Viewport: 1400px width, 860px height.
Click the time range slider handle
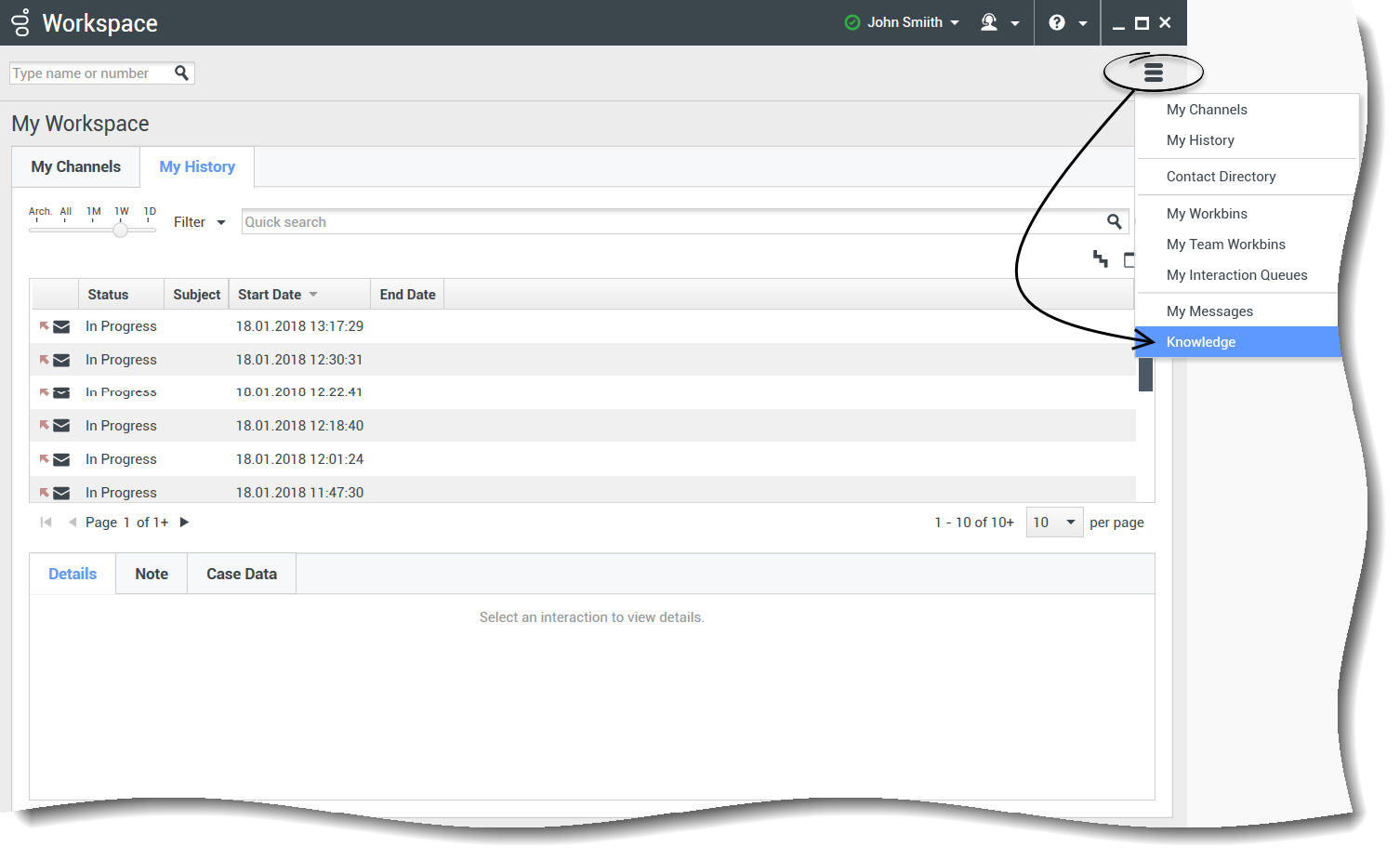pyautogui.click(x=121, y=230)
